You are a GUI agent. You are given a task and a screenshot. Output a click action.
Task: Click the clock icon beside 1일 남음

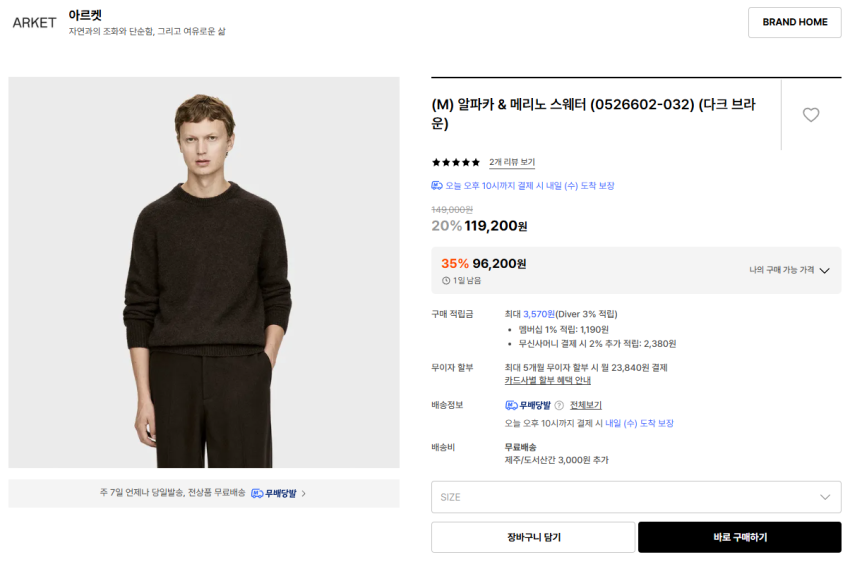tap(445, 281)
